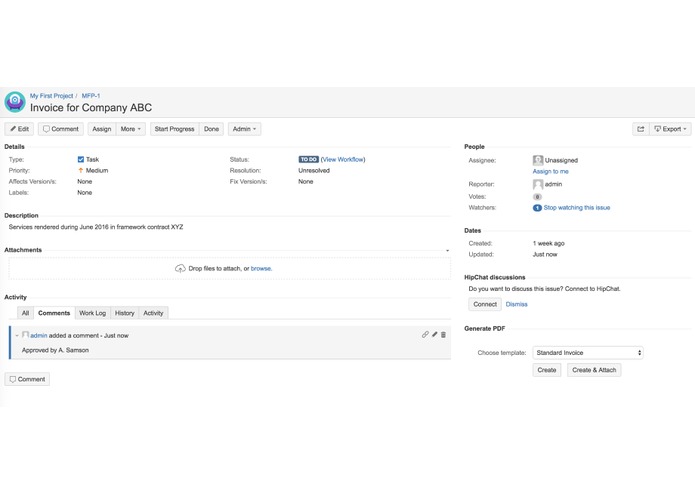
Task: Edit the admin comment with the pencil icon
Action: [x=435, y=335]
